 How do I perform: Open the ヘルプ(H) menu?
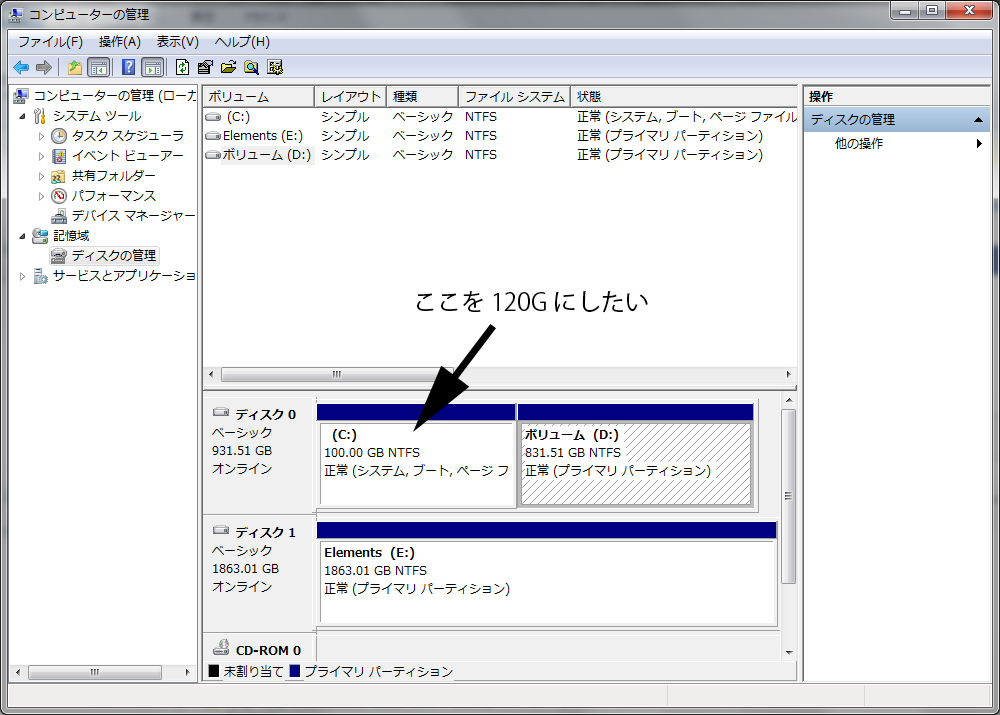pyautogui.click(x=242, y=42)
